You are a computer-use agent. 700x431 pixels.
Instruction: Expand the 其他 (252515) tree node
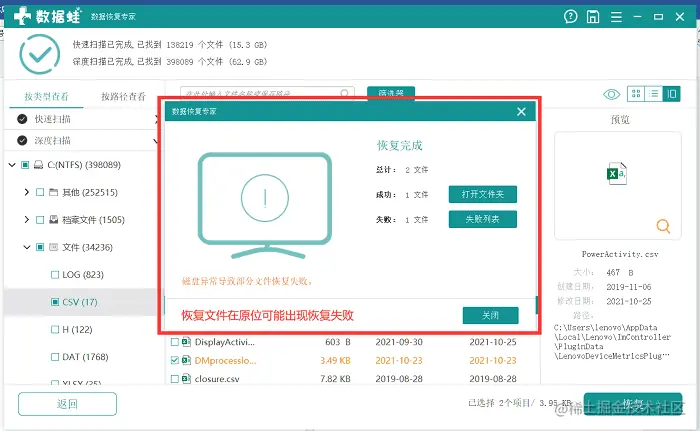pyautogui.click(x=27, y=192)
